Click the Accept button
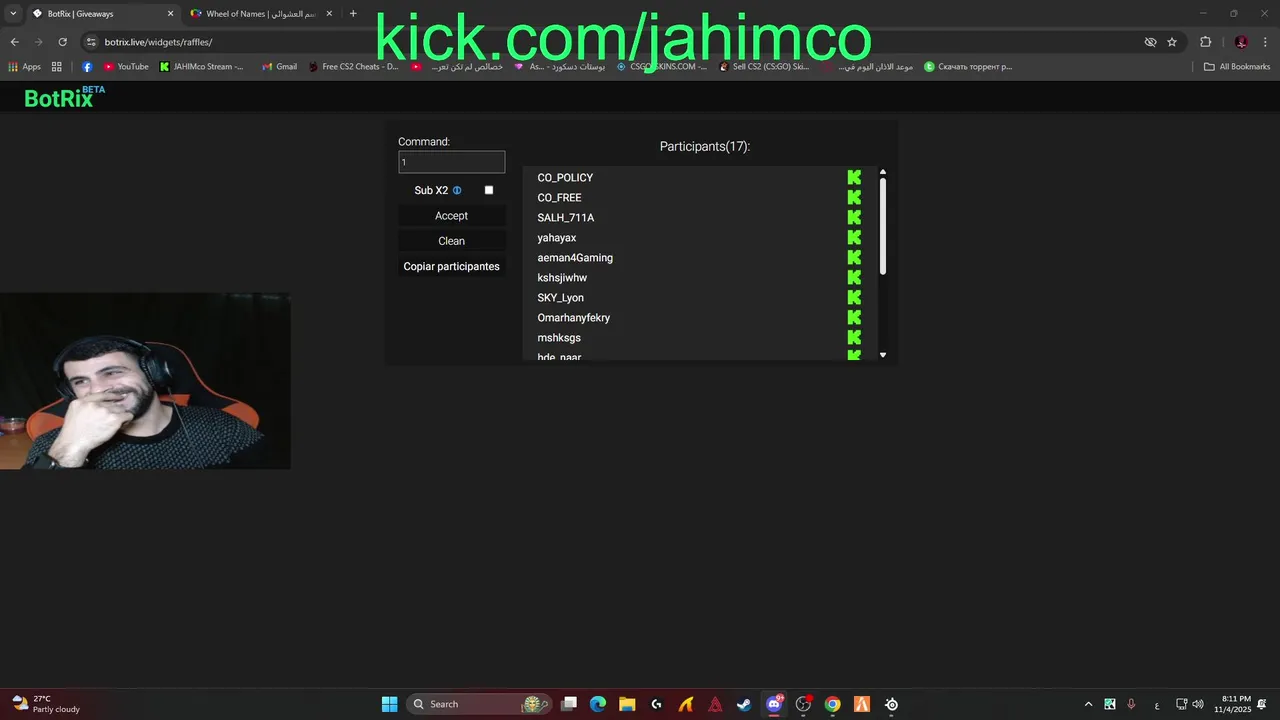Image resolution: width=1280 pixels, height=720 pixels. coord(451,216)
